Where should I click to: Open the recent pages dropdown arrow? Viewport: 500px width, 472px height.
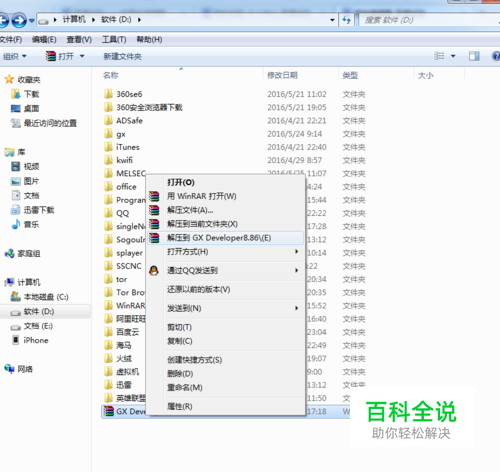coord(32,21)
